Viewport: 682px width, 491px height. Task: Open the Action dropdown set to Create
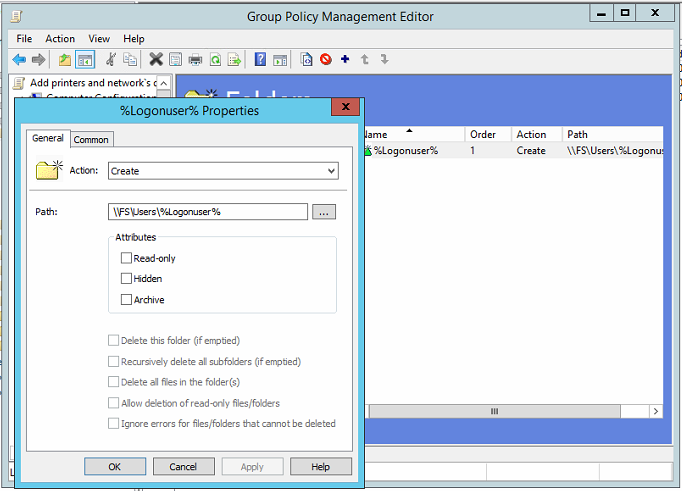click(x=223, y=171)
